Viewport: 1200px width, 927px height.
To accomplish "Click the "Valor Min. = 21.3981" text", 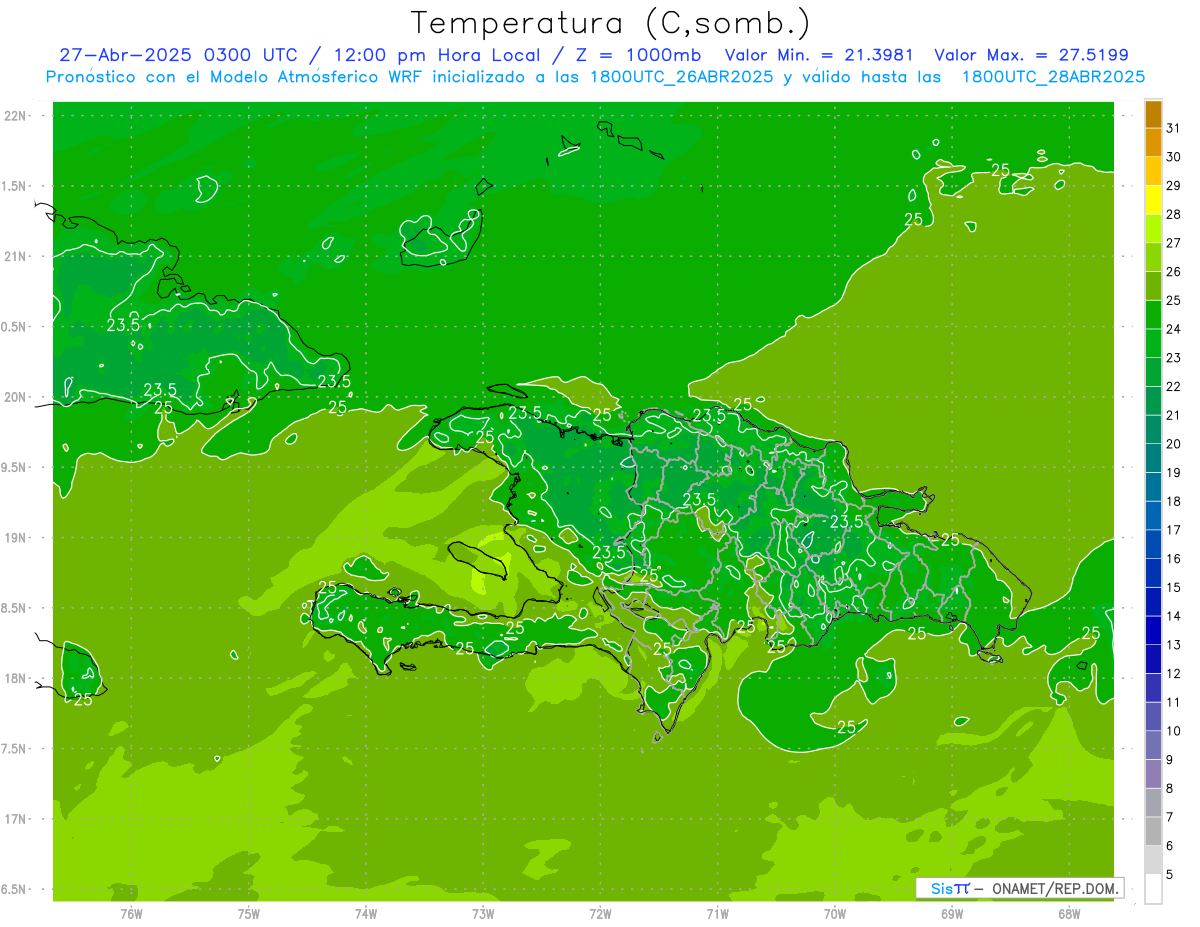I will (819, 55).
